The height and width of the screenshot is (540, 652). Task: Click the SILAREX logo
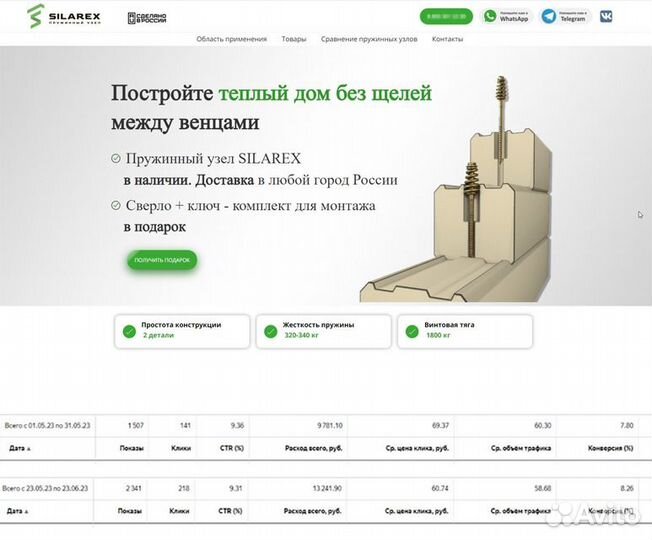pyautogui.click(x=64, y=17)
